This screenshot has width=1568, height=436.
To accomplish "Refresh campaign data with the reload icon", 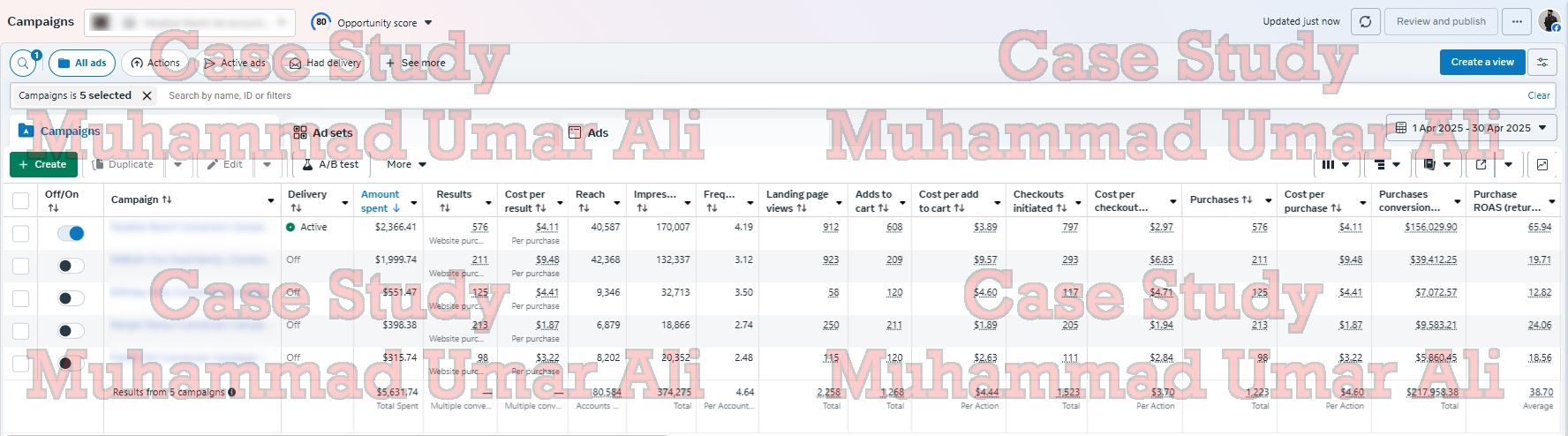I will 1365,22.
